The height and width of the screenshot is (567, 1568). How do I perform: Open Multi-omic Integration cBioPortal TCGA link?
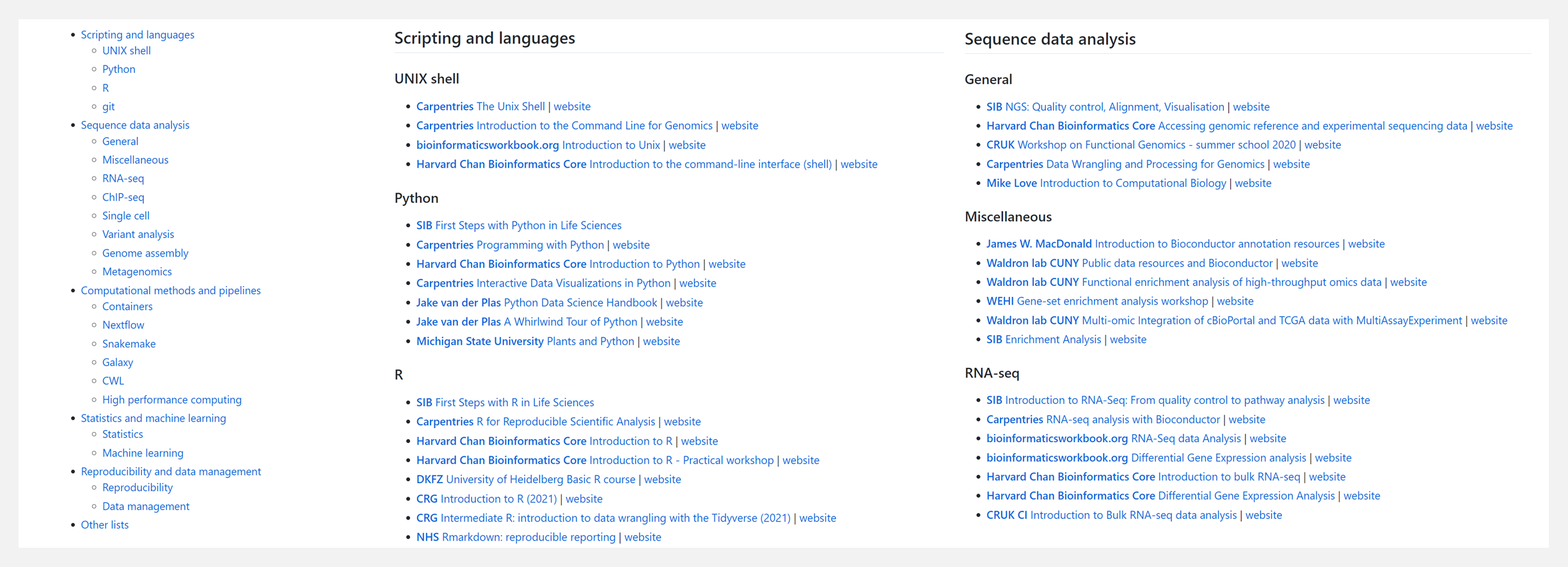[x=1224, y=320]
